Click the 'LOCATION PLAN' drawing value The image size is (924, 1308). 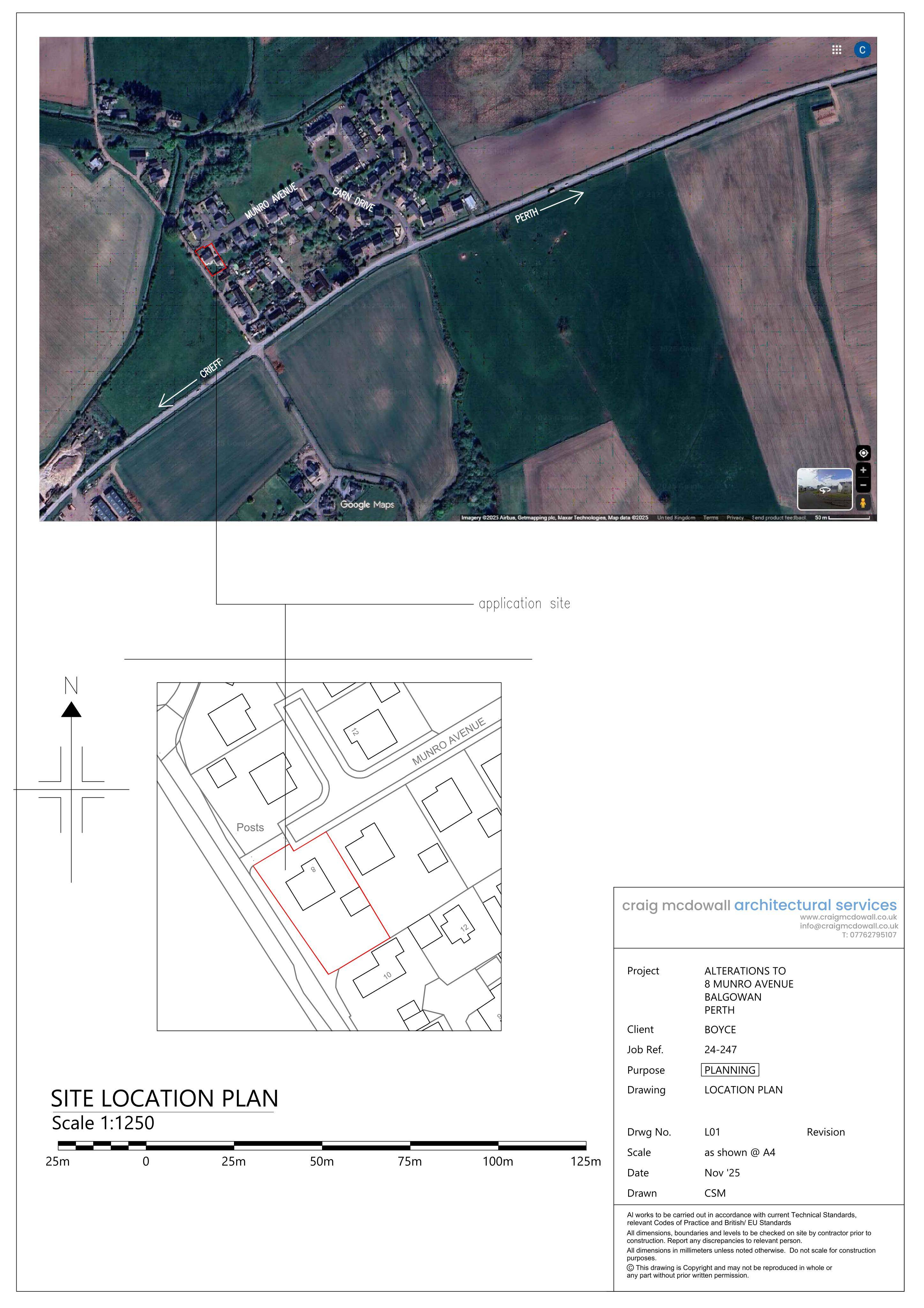tap(744, 1090)
